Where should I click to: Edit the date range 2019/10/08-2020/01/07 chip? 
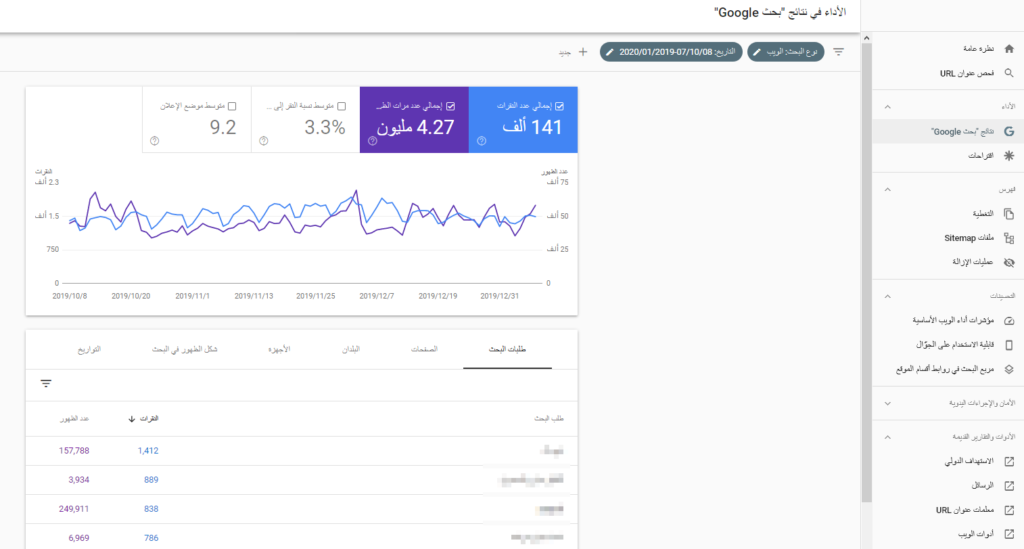[671, 52]
